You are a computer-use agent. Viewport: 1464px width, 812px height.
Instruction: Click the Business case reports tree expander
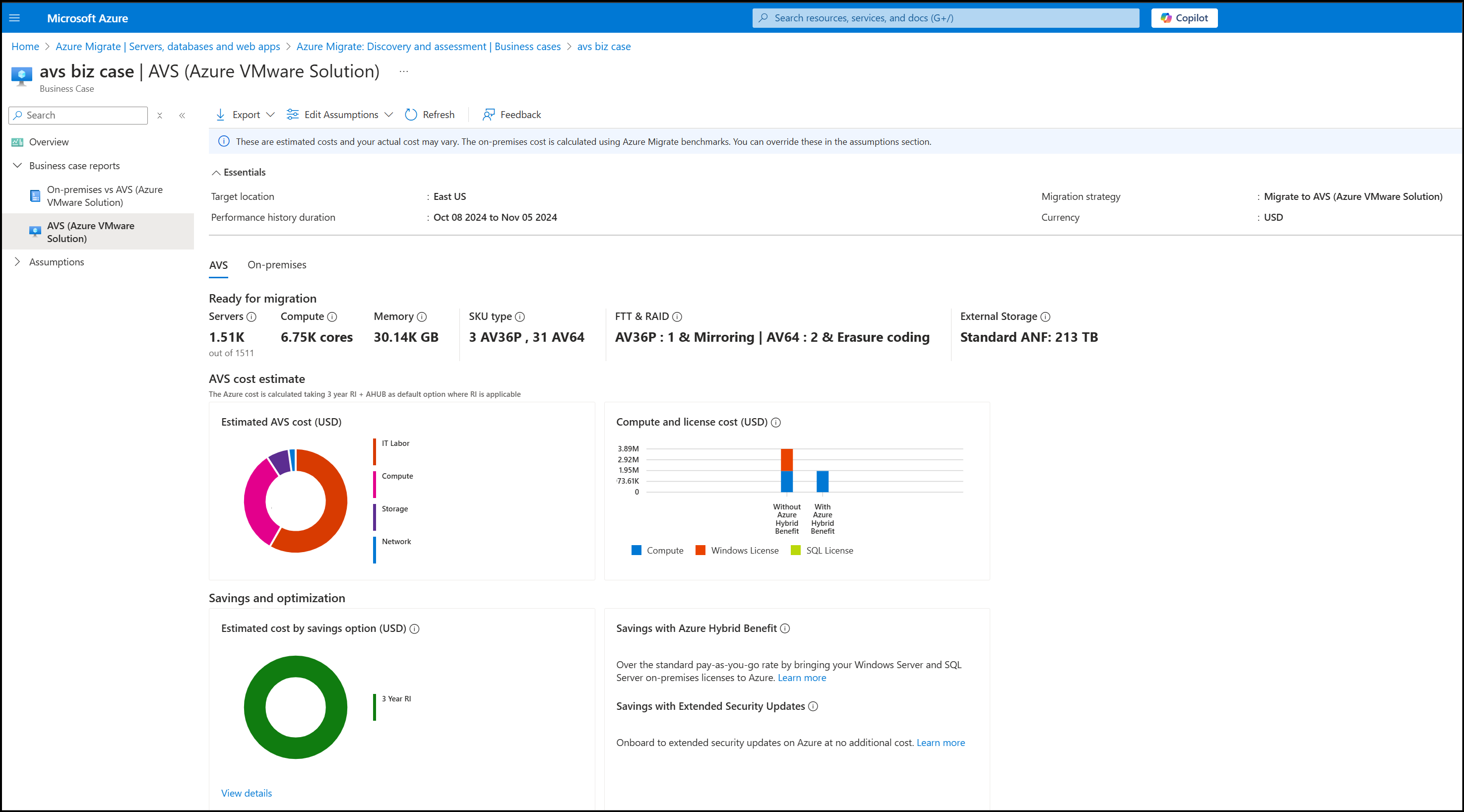[x=17, y=165]
